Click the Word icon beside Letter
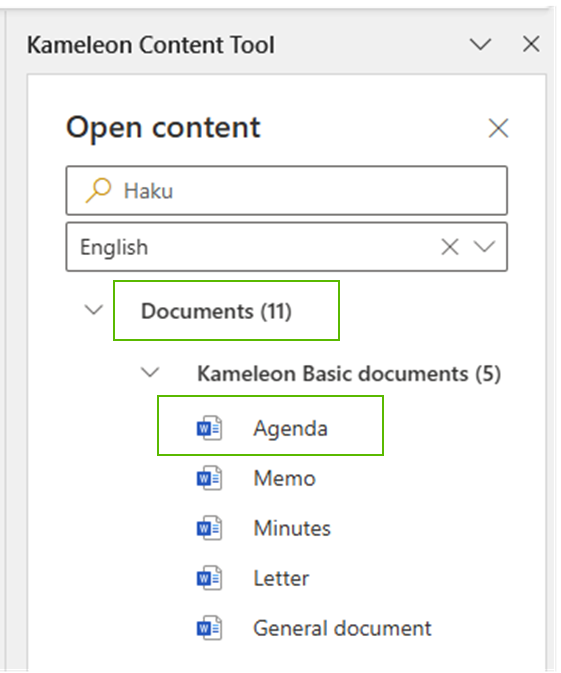561x673 pixels. tap(209, 578)
